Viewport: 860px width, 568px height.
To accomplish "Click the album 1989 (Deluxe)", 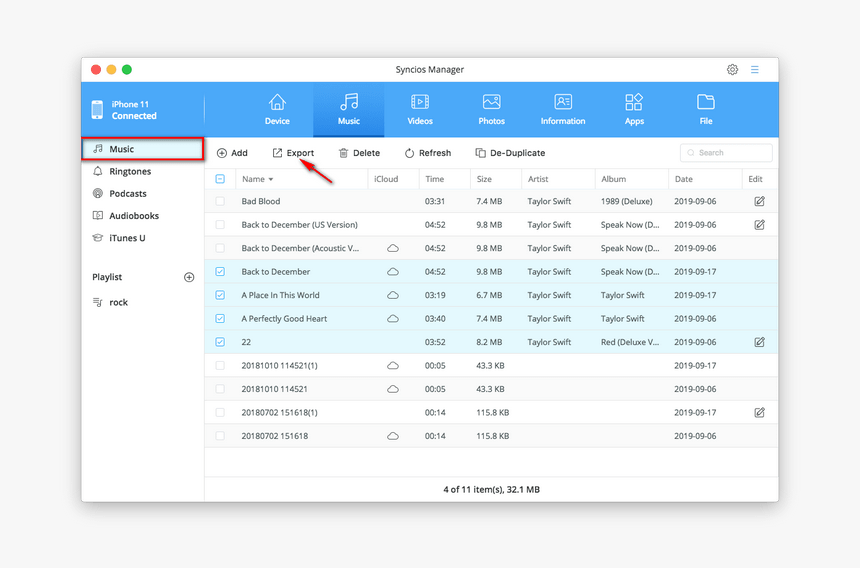I will [x=626, y=201].
